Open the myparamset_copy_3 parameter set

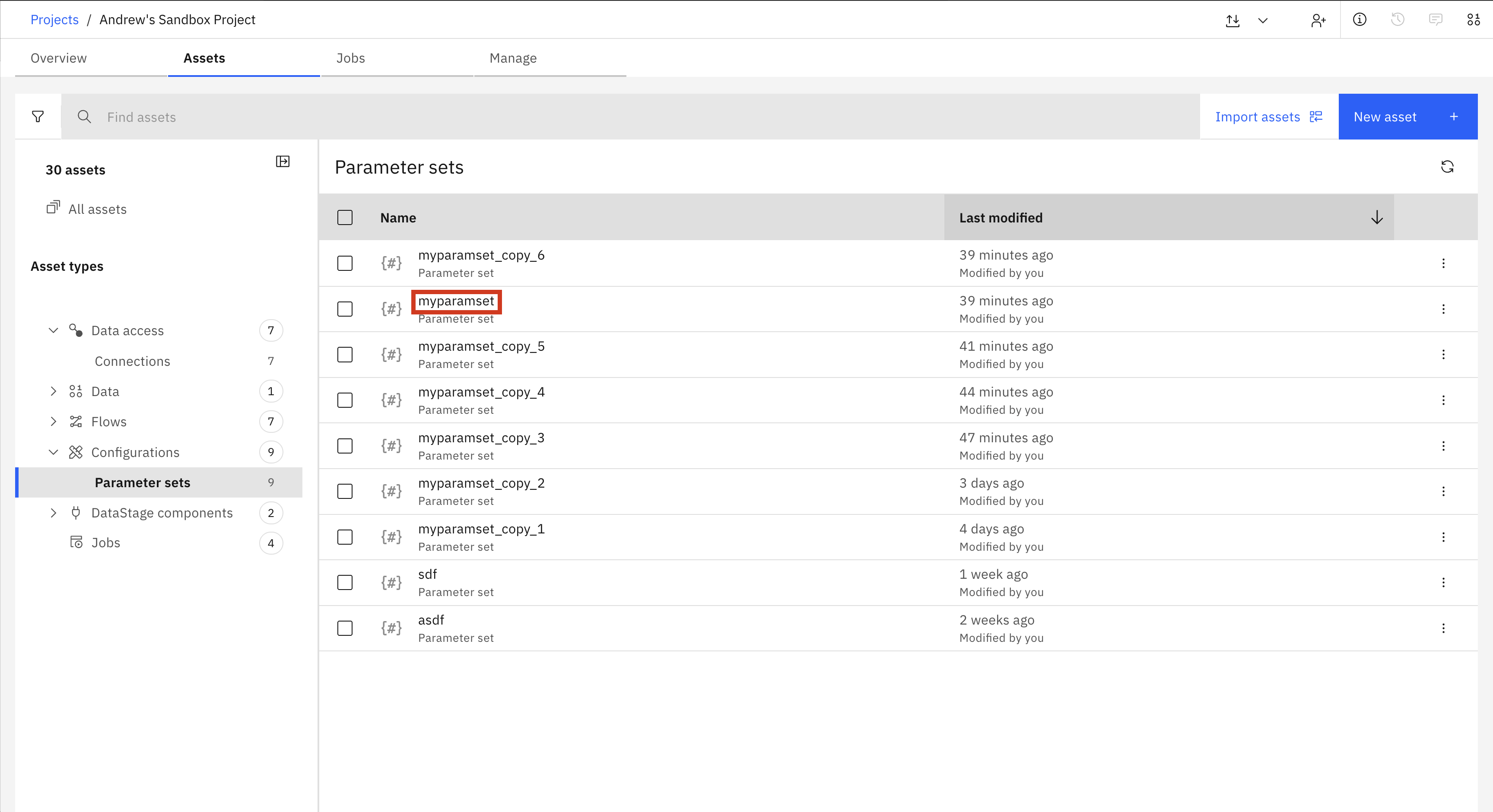(x=481, y=438)
